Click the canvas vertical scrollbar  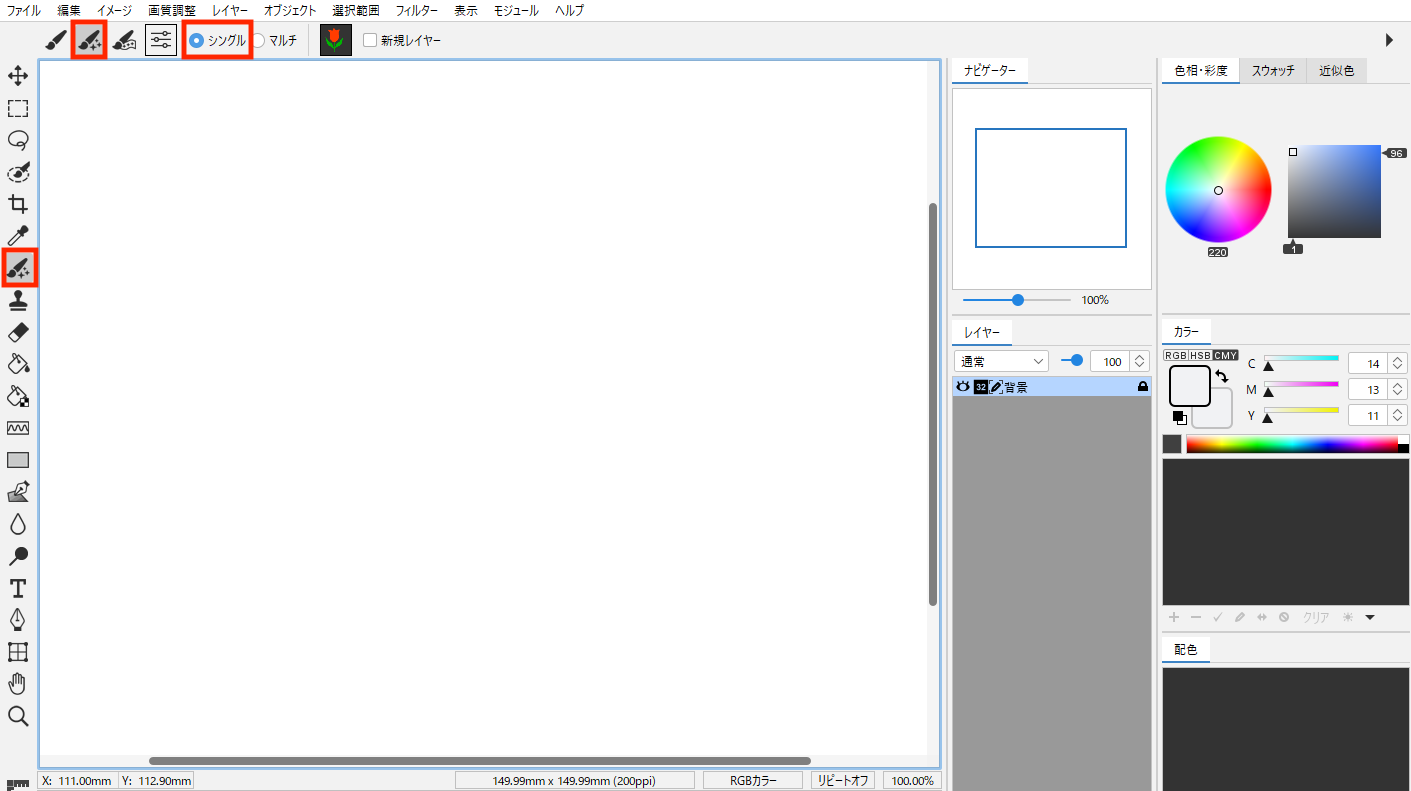933,405
